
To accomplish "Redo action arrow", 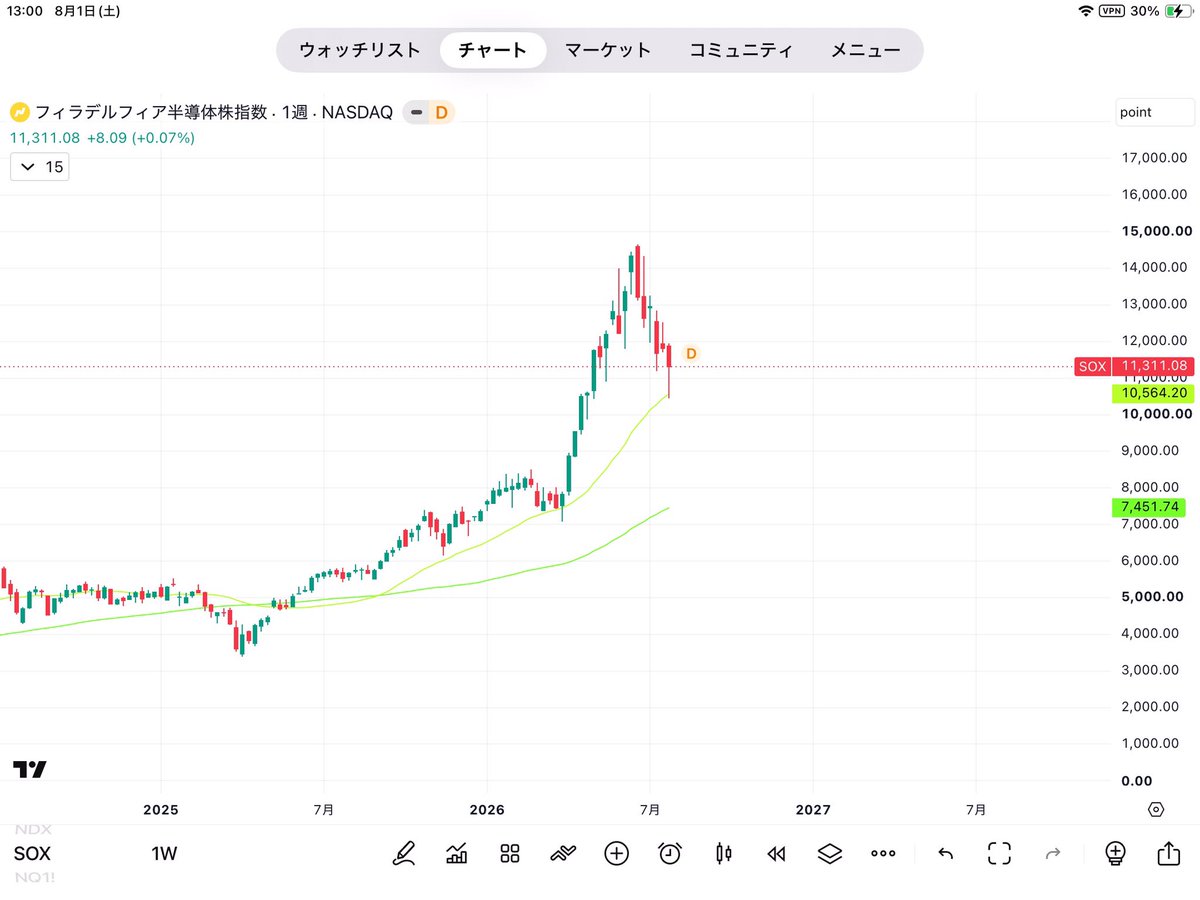I will [x=1052, y=853].
